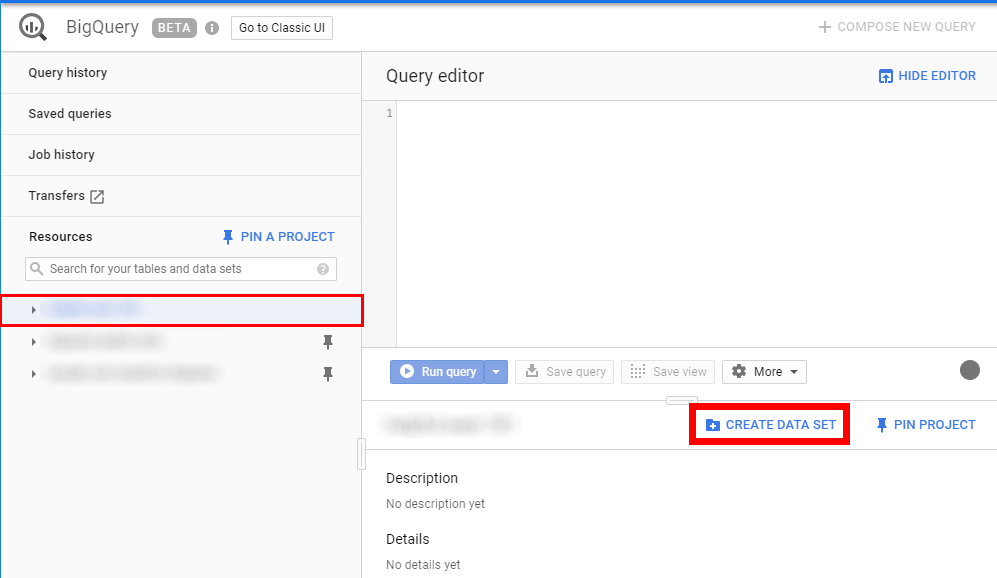Unpin the third project using its pin icon
This screenshot has width=997, height=578.
328,374
